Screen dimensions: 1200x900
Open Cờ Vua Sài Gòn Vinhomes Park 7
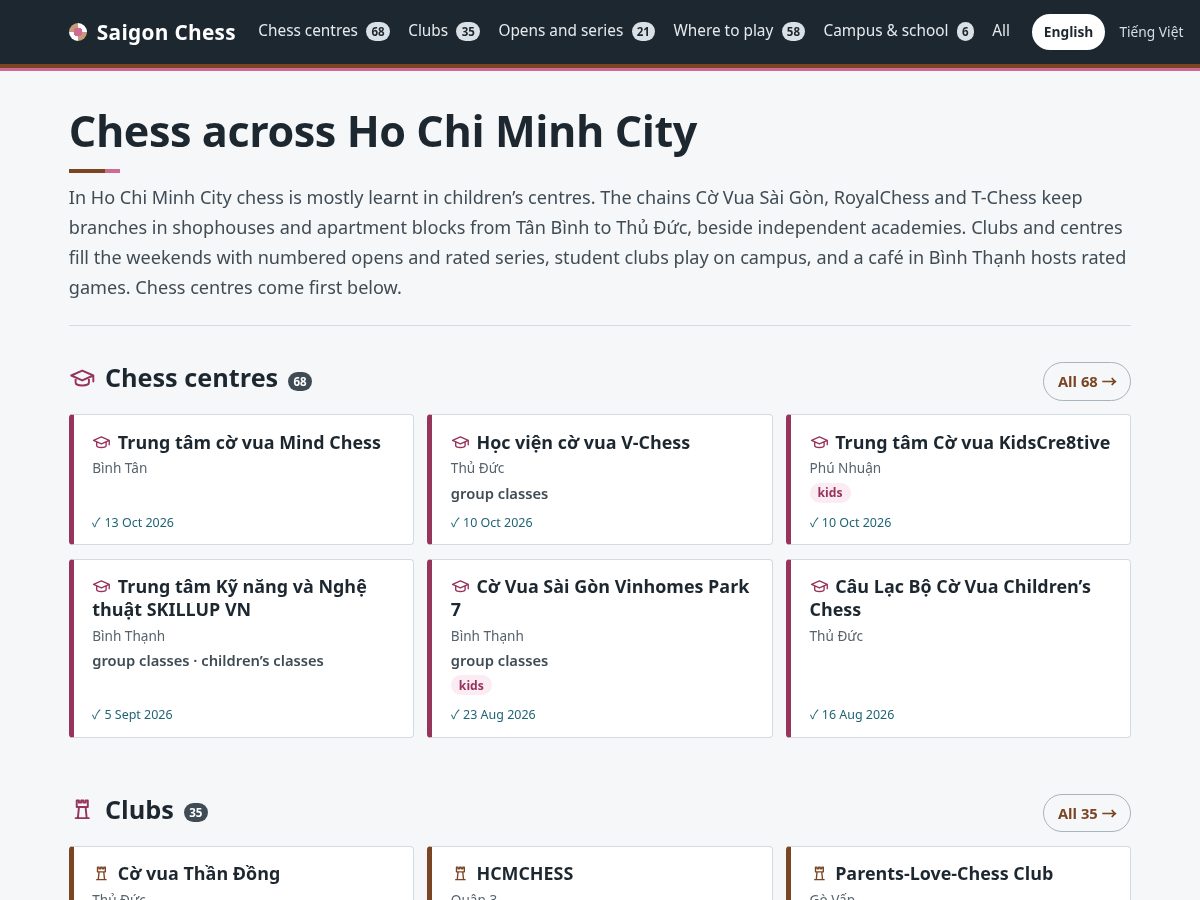click(600, 648)
